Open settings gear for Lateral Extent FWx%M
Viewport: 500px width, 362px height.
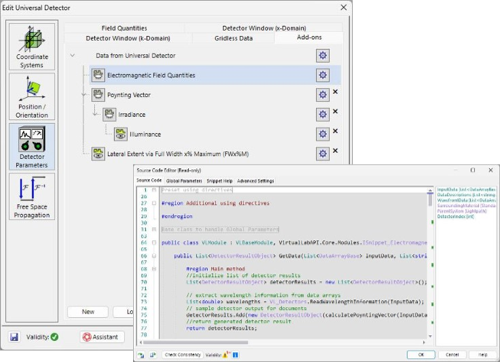(x=323, y=154)
